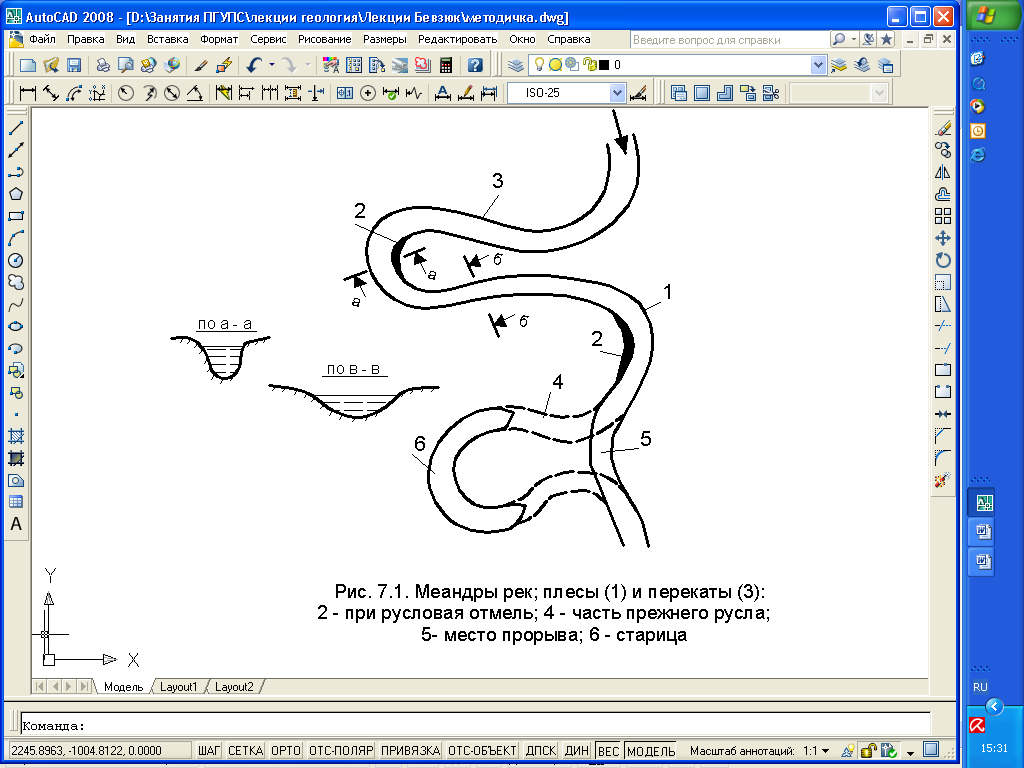Toggle ОТС-ПОЛЯР polar tracking

(340, 750)
